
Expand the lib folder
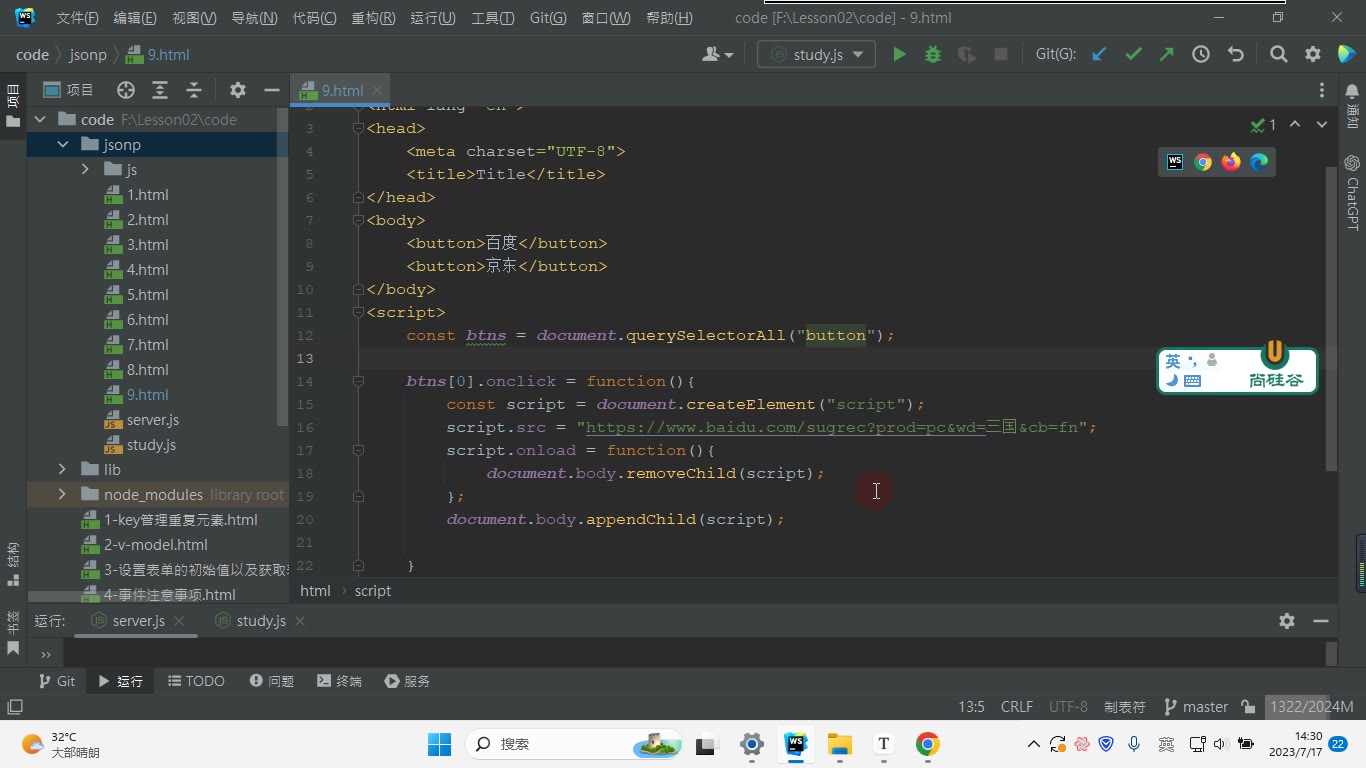click(x=63, y=470)
